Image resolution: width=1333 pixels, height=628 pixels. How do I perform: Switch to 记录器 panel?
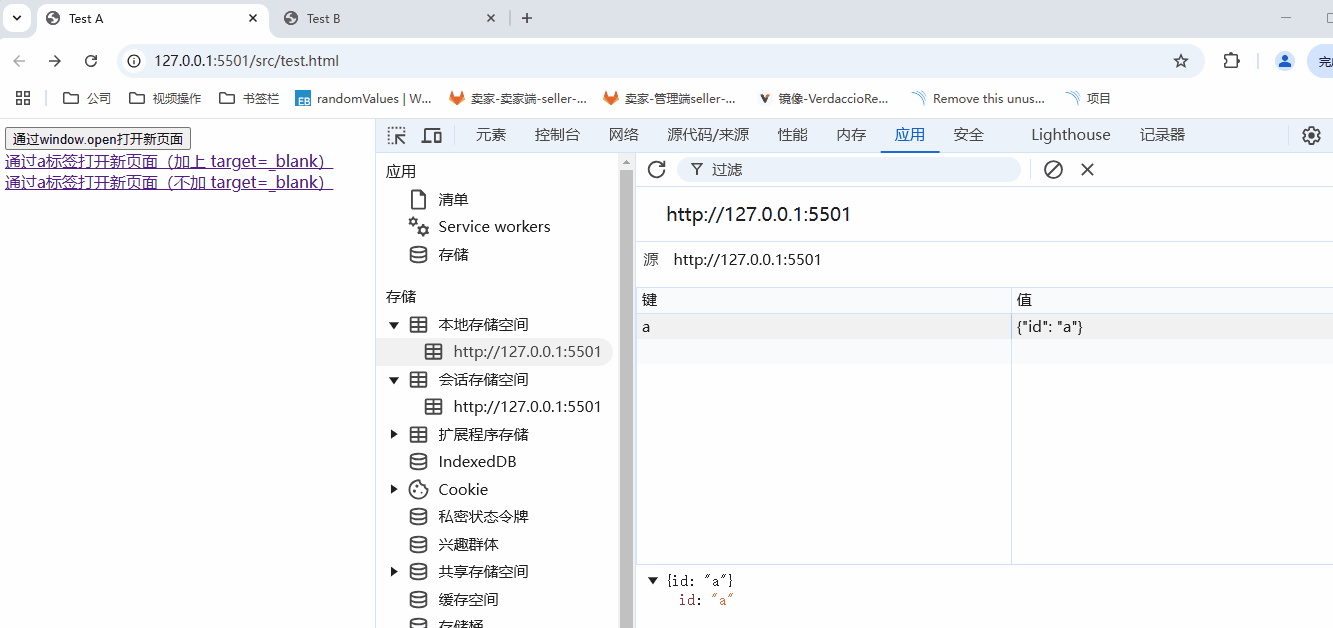(x=1162, y=135)
